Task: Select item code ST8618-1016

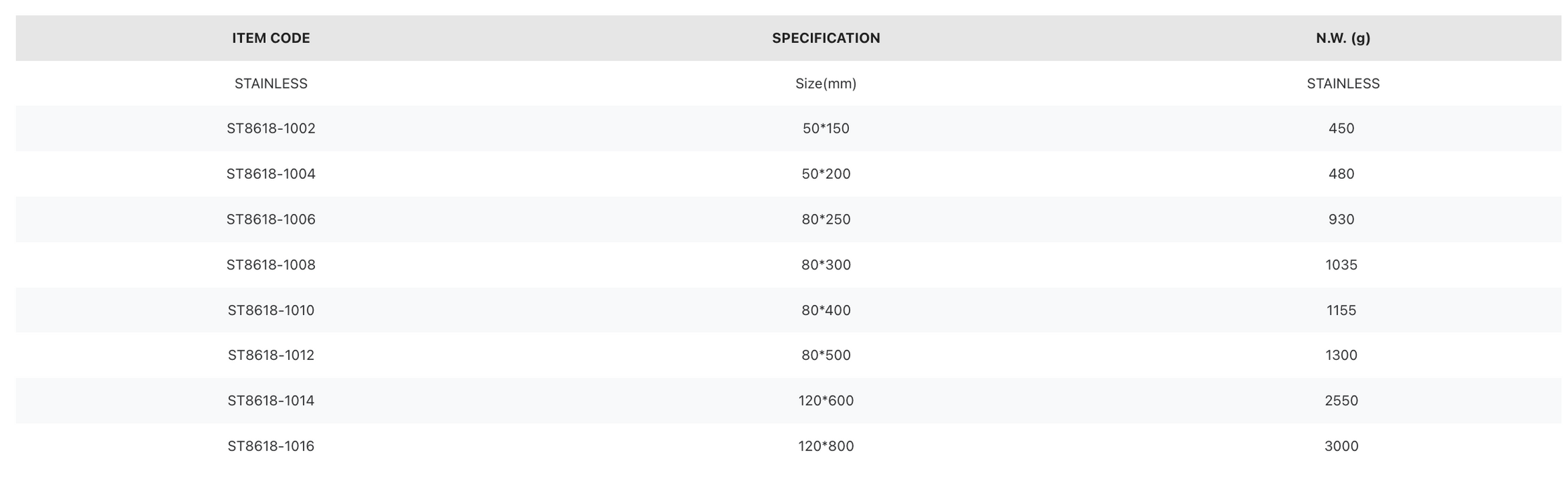Action: [271, 446]
